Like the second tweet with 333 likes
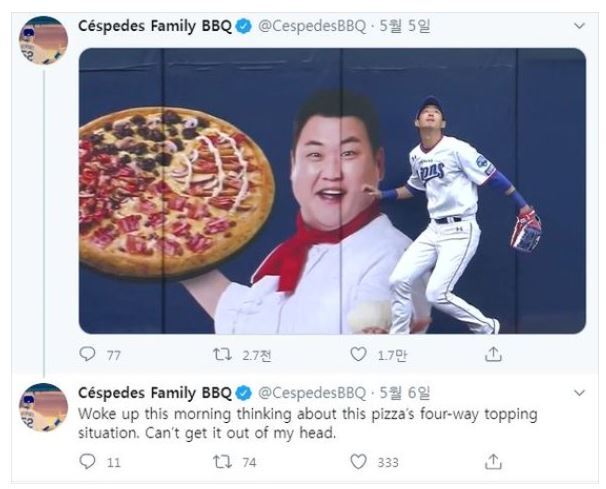The height and width of the screenshot is (489, 606). point(358,461)
